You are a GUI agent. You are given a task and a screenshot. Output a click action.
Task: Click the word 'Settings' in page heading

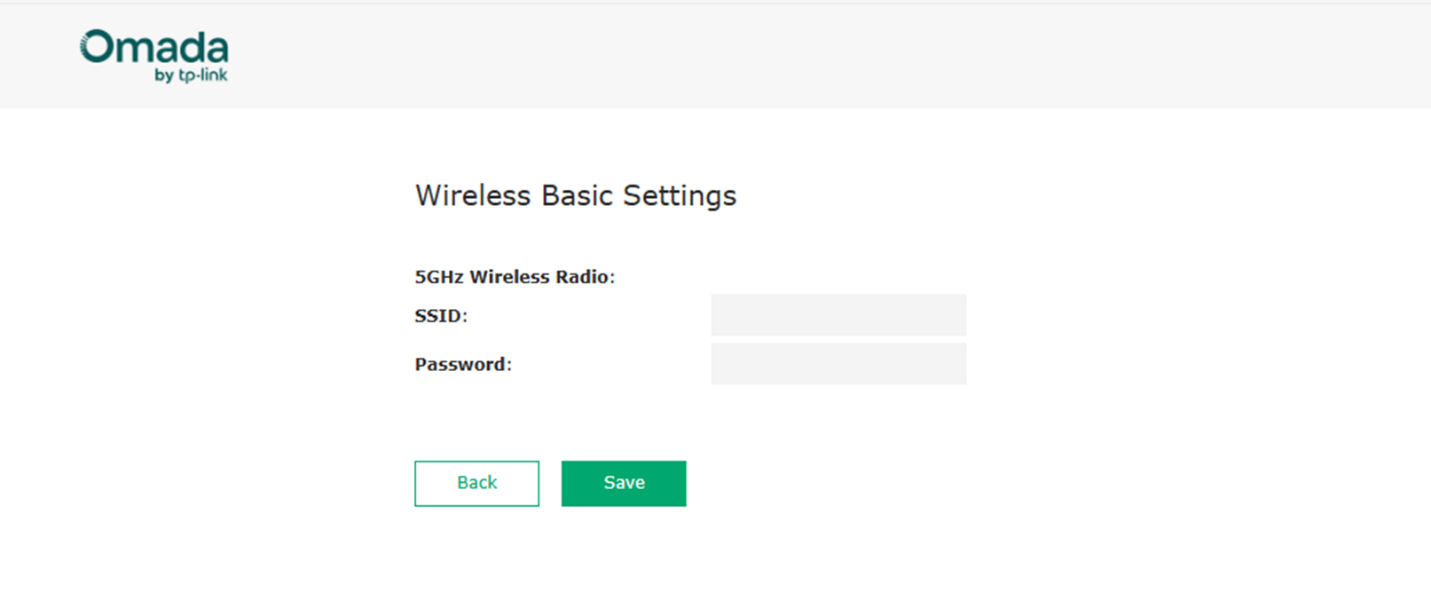(x=680, y=195)
